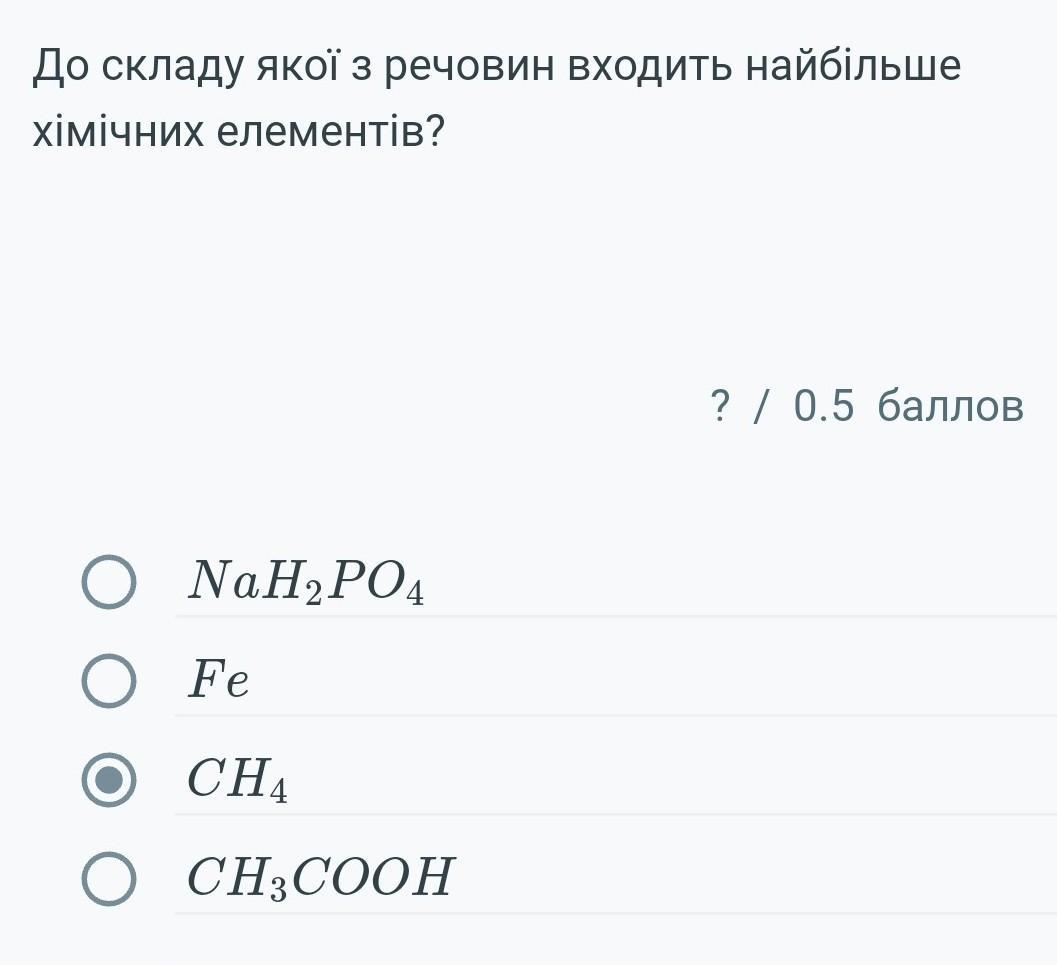Click the selected CH₄ radio button
This screenshot has width=1057, height=965.
pyautogui.click(x=108, y=780)
